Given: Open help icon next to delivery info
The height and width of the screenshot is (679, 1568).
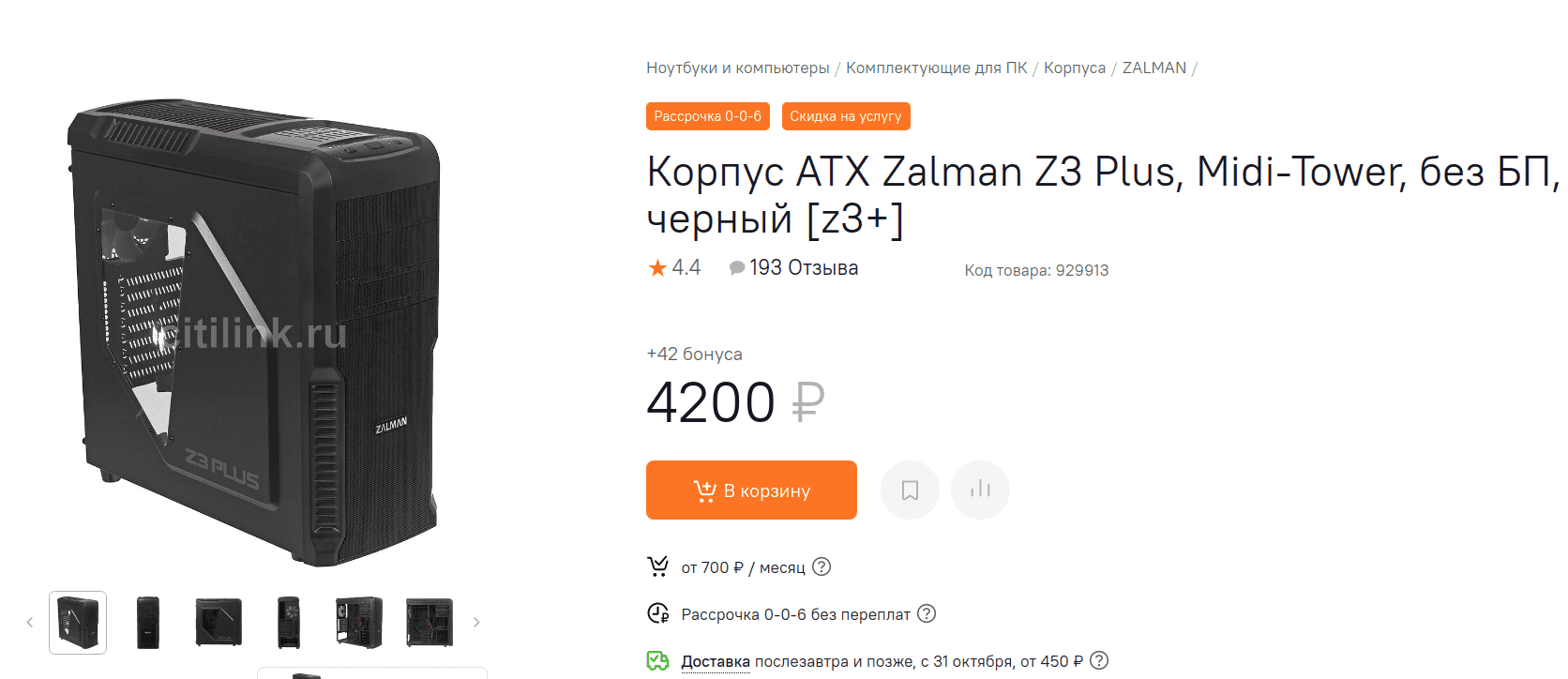Looking at the screenshot, I should pyautogui.click(x=1099, y=660).
